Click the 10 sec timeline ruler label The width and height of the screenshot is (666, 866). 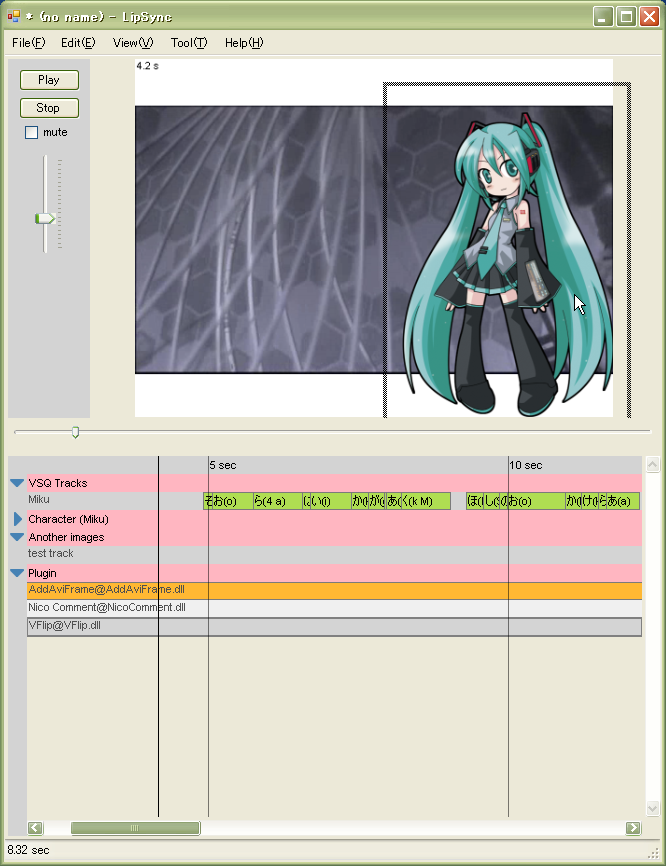pos(526,466)
